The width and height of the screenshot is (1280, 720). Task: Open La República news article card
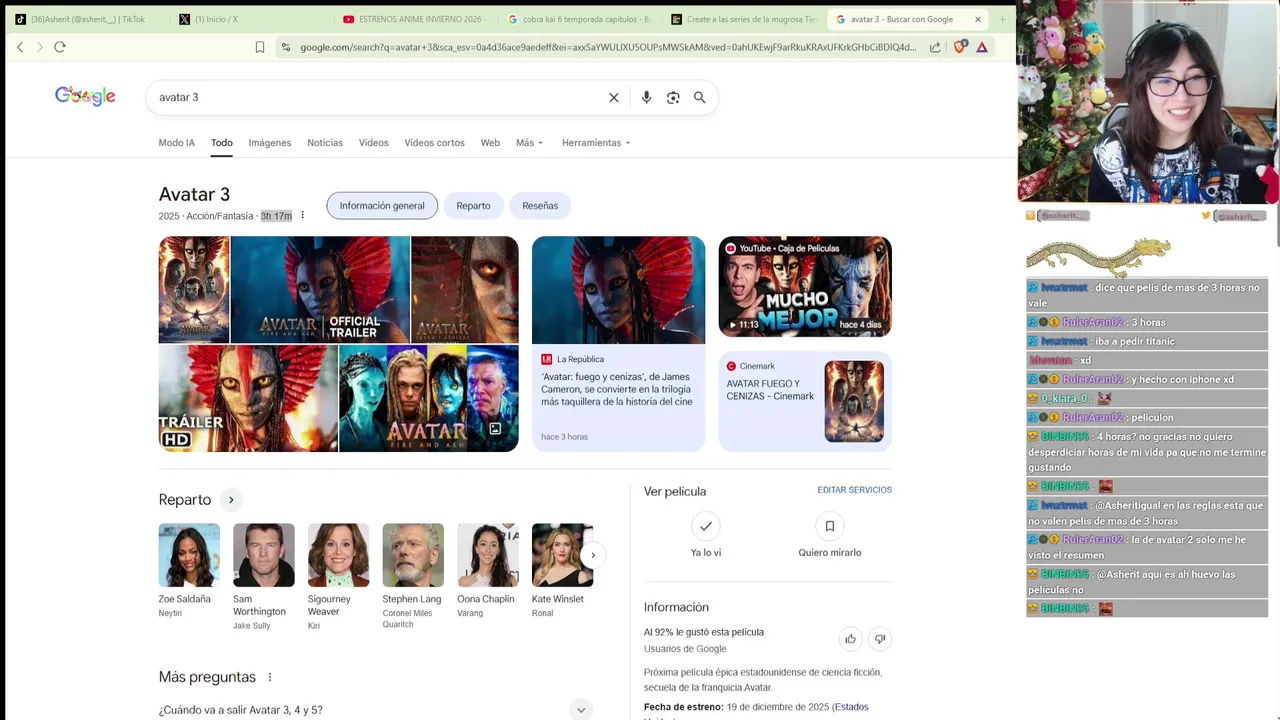click(618, 344)
